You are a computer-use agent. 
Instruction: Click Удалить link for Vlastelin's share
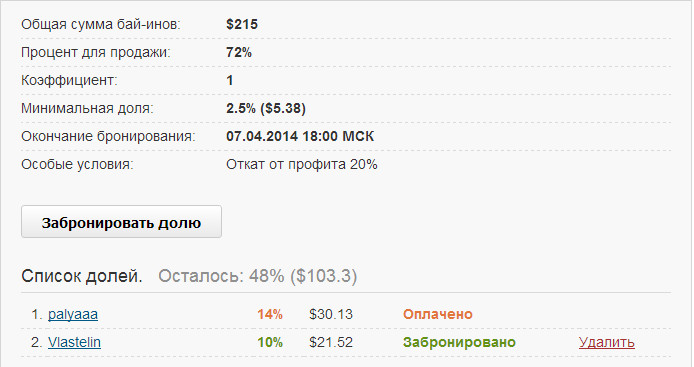[x=606, y=342]
